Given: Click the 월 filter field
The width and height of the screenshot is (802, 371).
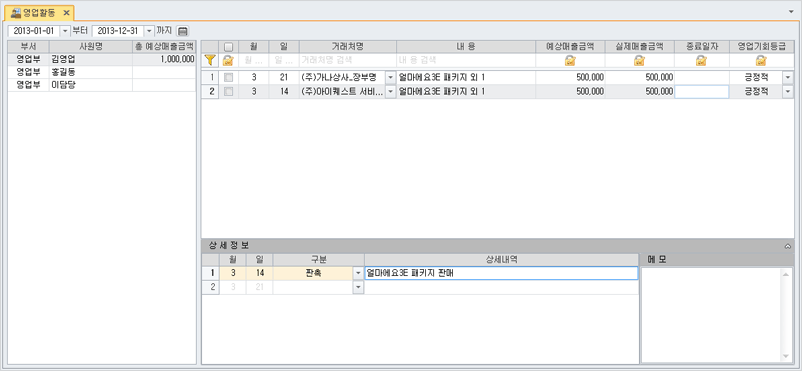Looking at the screenshot, I should tap(254, 61).
